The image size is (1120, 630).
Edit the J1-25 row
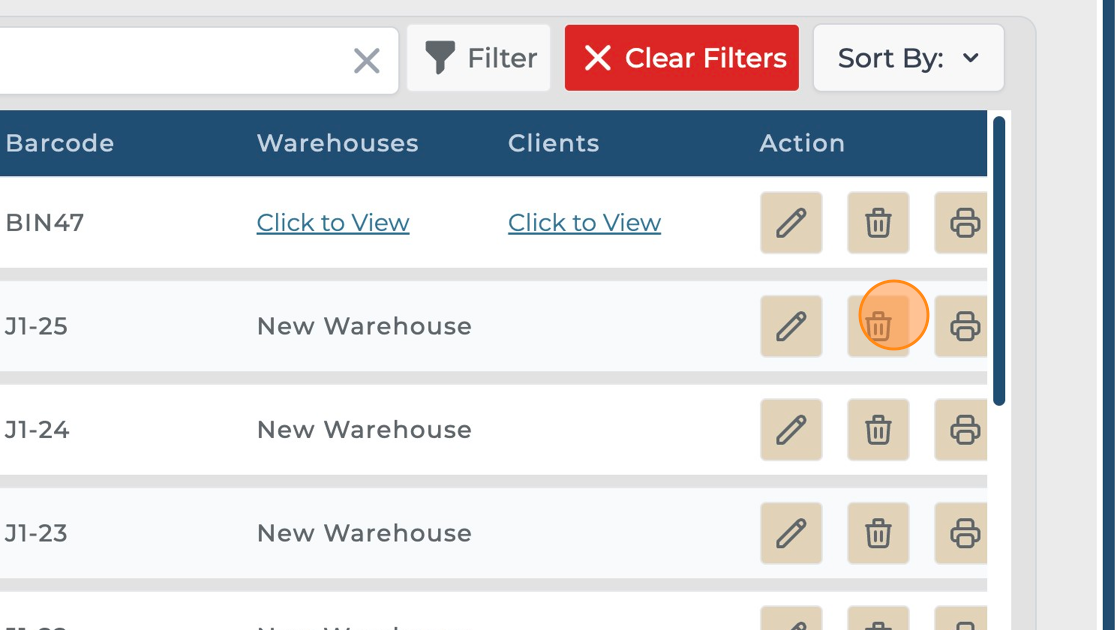pyautogui.click(x=791, y=326)
